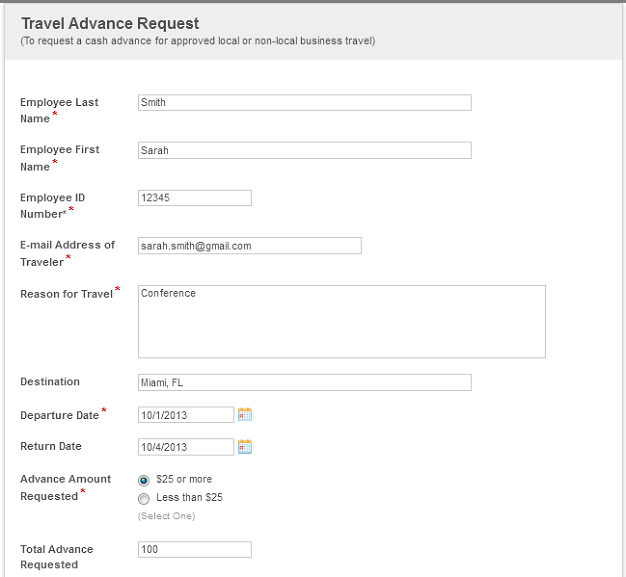Click the E-mail Address of Traveler field

coord(250,246)
